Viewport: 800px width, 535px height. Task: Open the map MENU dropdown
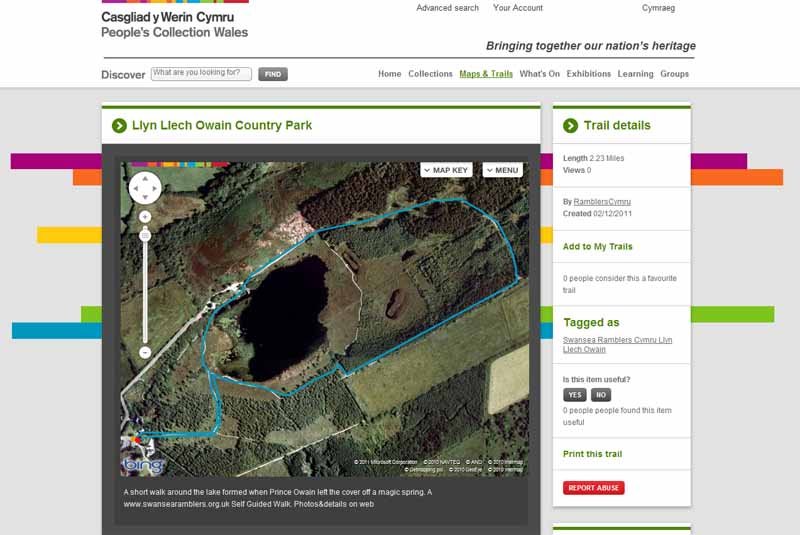click(502, 170)
